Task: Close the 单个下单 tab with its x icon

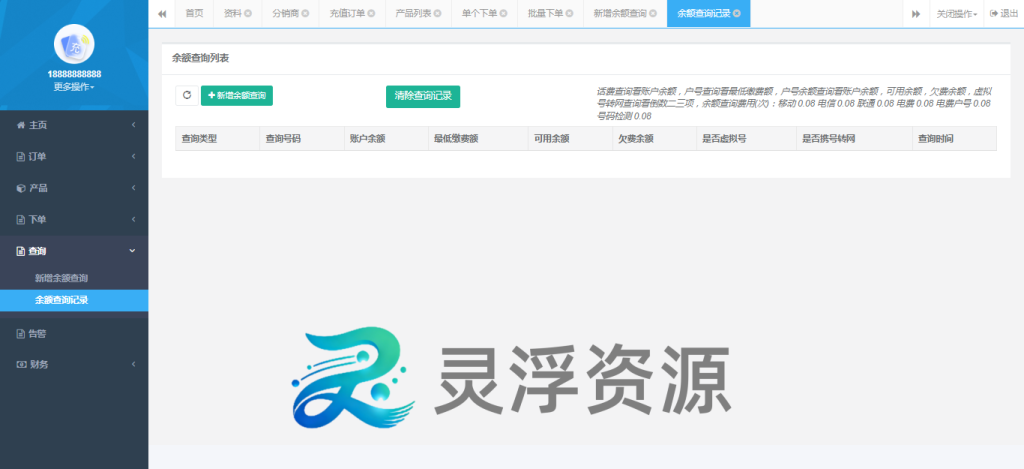Action: (x=504, y=14)
